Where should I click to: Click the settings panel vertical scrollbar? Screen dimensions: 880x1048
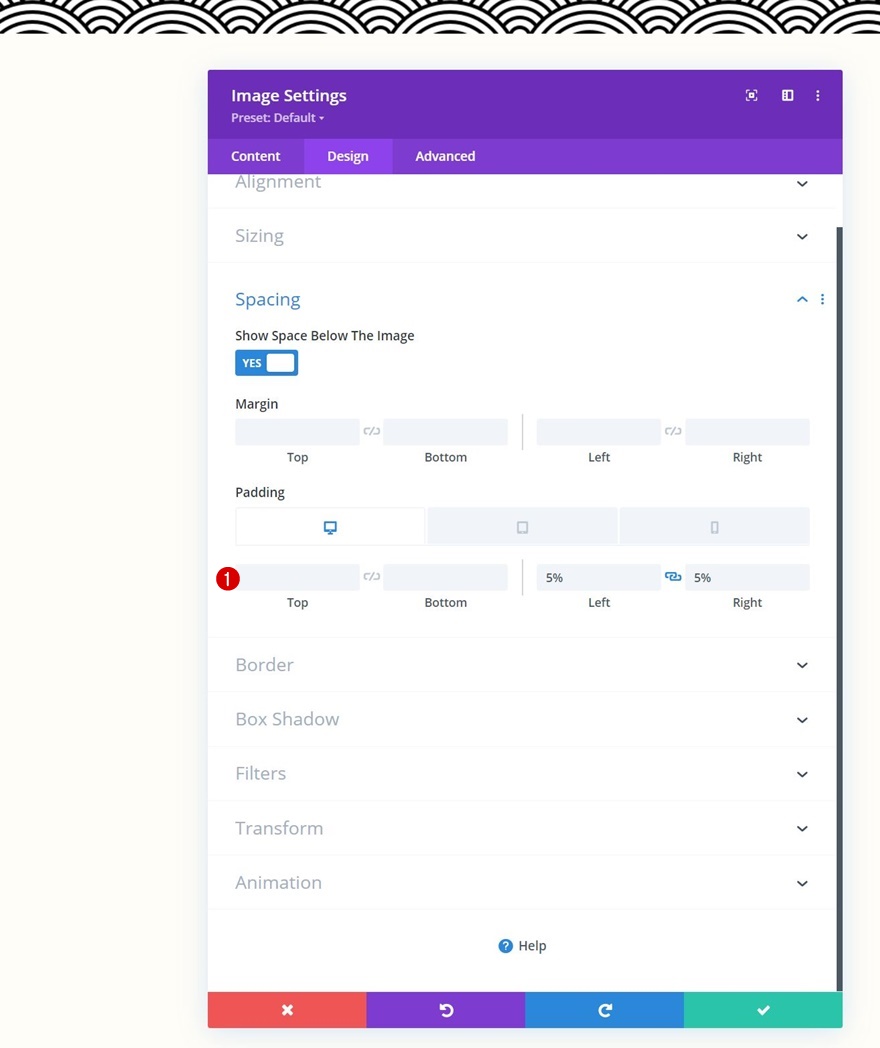click(x=839, y=608)
